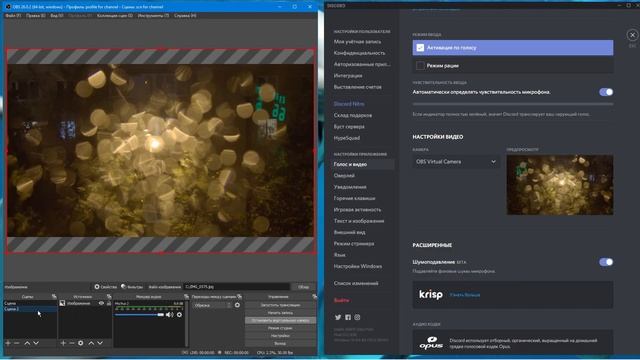The height and width of the screenshot is (360, 640).
Task: Remove selected scene with the Scenes minus icon
Action: (17, 343)
